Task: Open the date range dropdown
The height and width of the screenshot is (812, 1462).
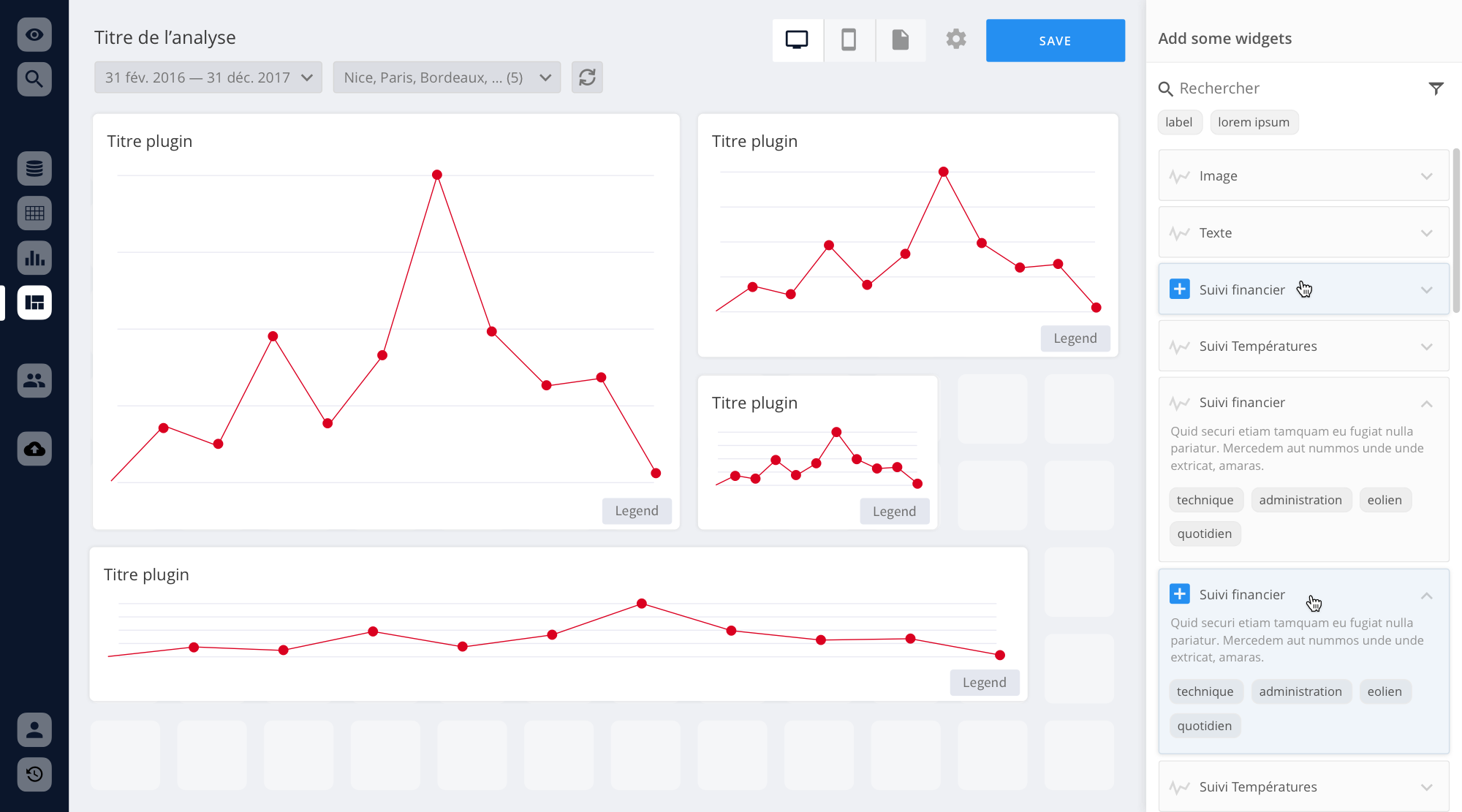Action: coord(208,77)
